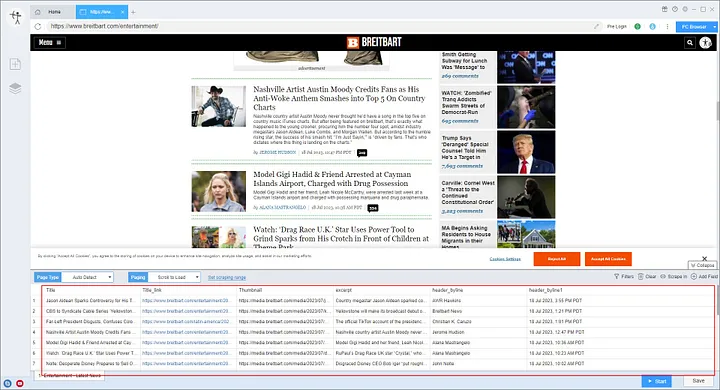Click the Gigi Hadid article thumbnail
The height and width of the screenshot is (390, 720).
click(x=219, y=192)
